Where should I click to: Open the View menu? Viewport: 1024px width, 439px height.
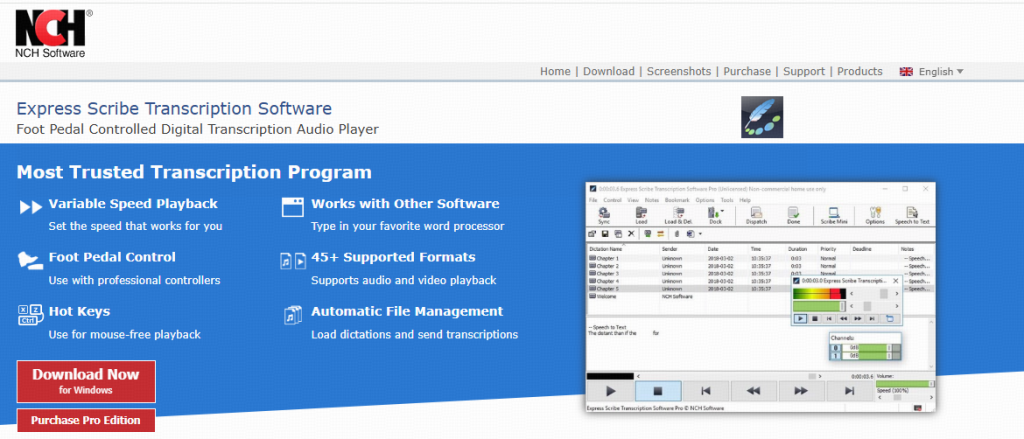pos(633,200)
